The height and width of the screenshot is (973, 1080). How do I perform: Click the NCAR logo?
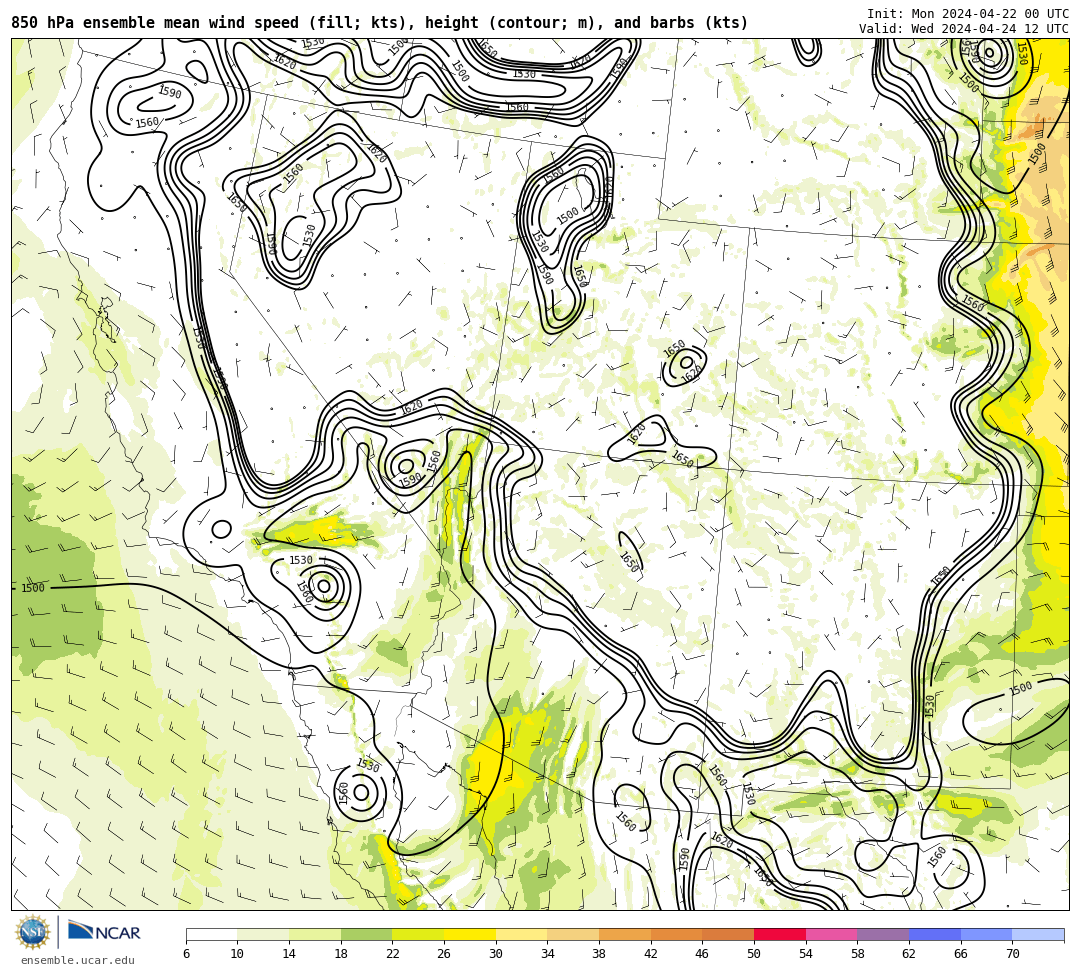pos(104,931)
